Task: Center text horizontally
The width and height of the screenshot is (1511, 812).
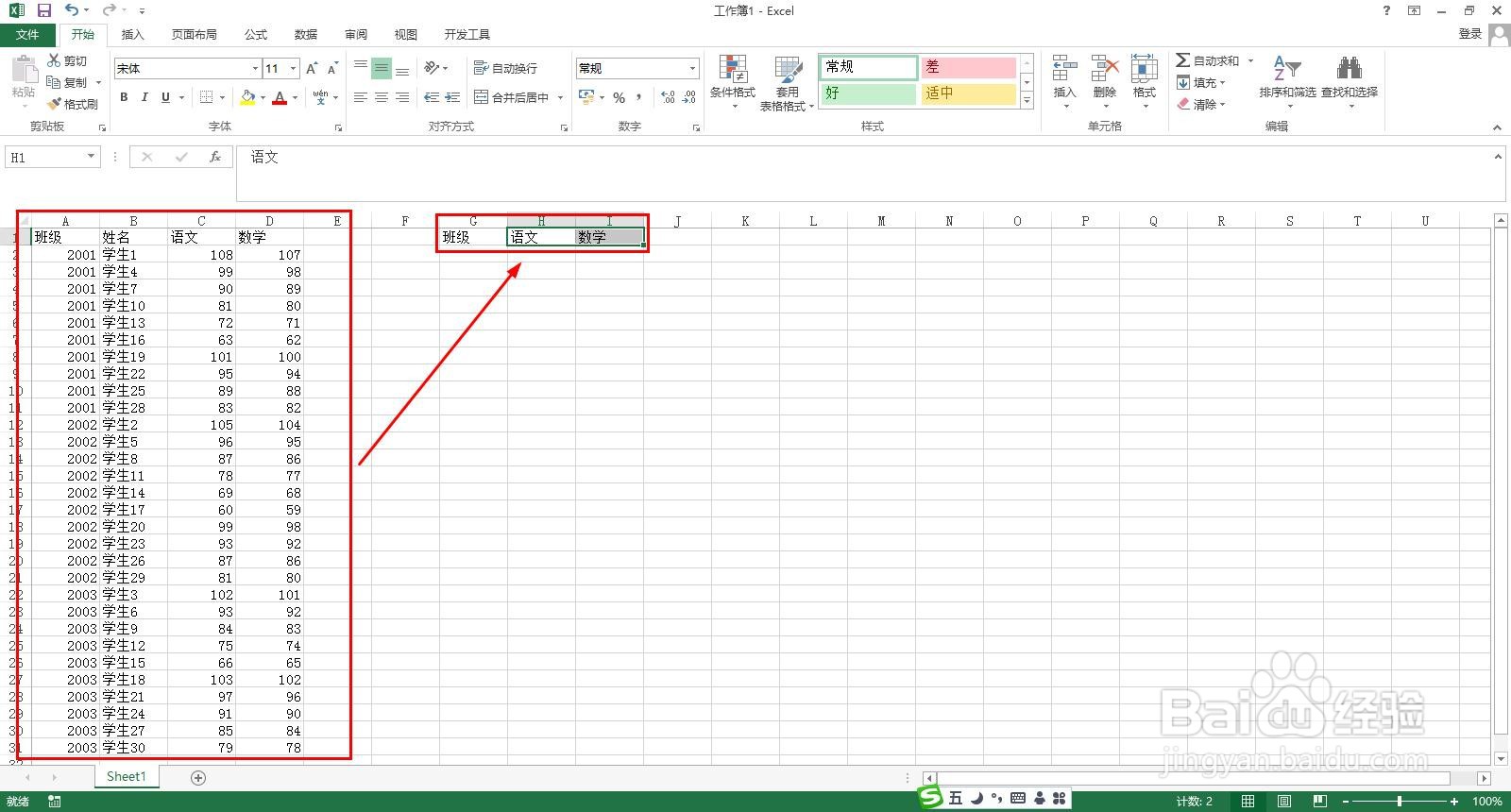Action: [382, 97]
